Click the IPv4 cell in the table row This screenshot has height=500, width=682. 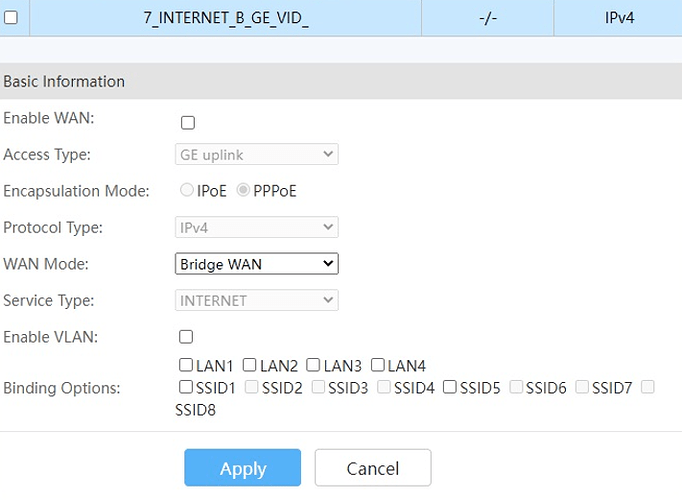619,18
